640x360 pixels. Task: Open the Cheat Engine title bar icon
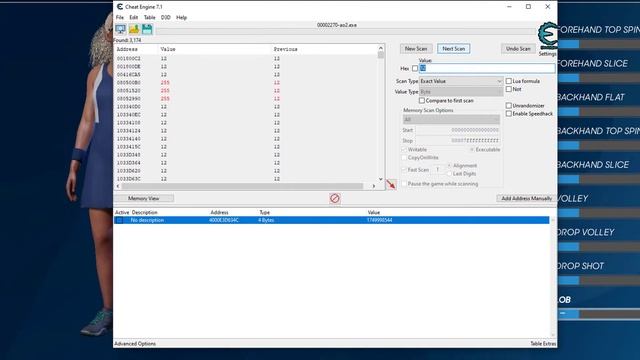coord(120,7)
